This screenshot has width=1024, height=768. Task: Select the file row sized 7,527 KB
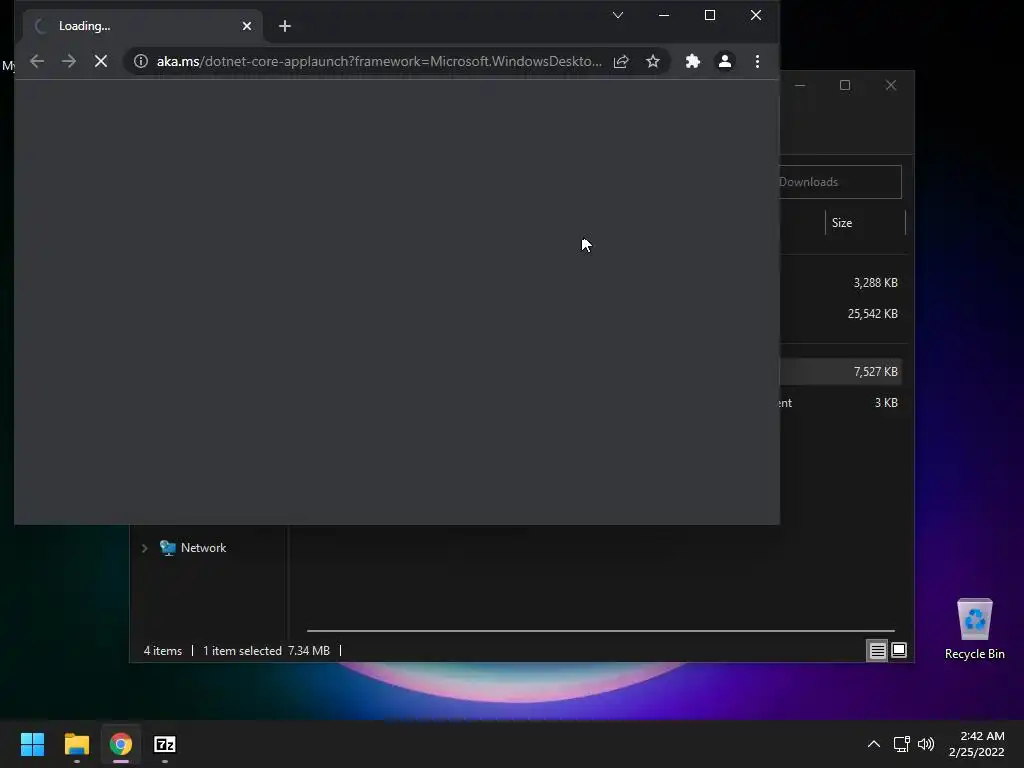[x=841, y=372]
